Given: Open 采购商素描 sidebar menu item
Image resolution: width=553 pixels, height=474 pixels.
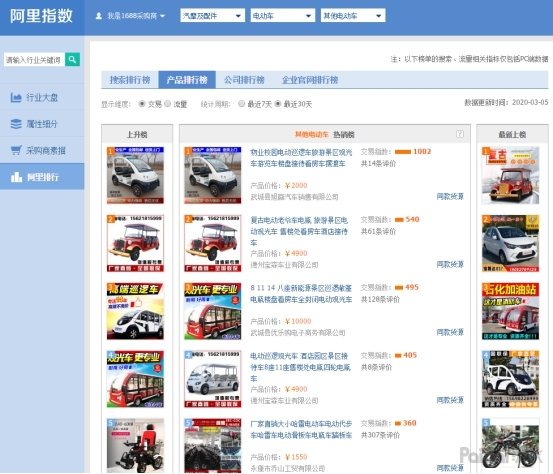Looking at the screenshot, I should 42,151.
